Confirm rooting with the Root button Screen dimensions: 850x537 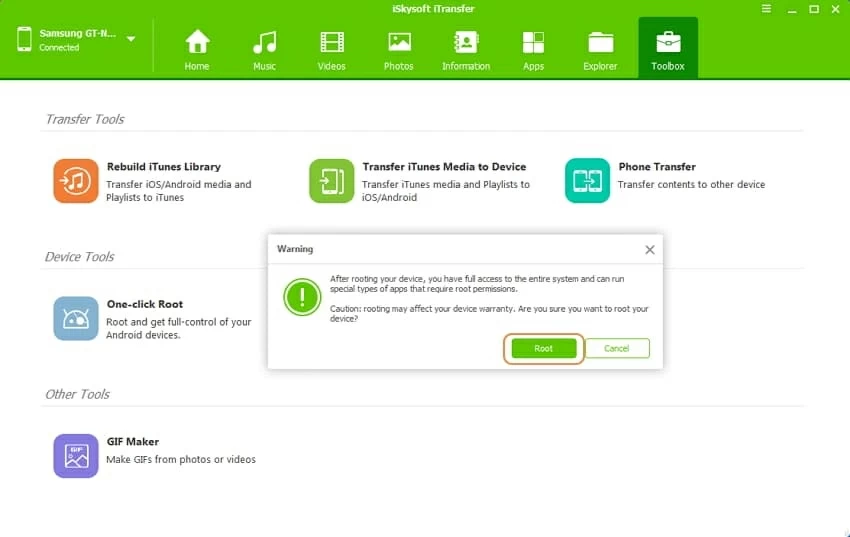pos(543,348)
